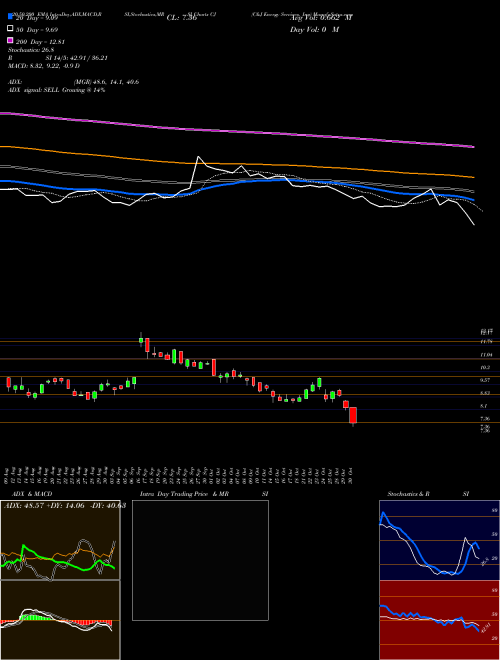Click the 'CL: 7.36' closing price text
The image size is (500, 660).
pyautogui.click(x=182, y=18)
